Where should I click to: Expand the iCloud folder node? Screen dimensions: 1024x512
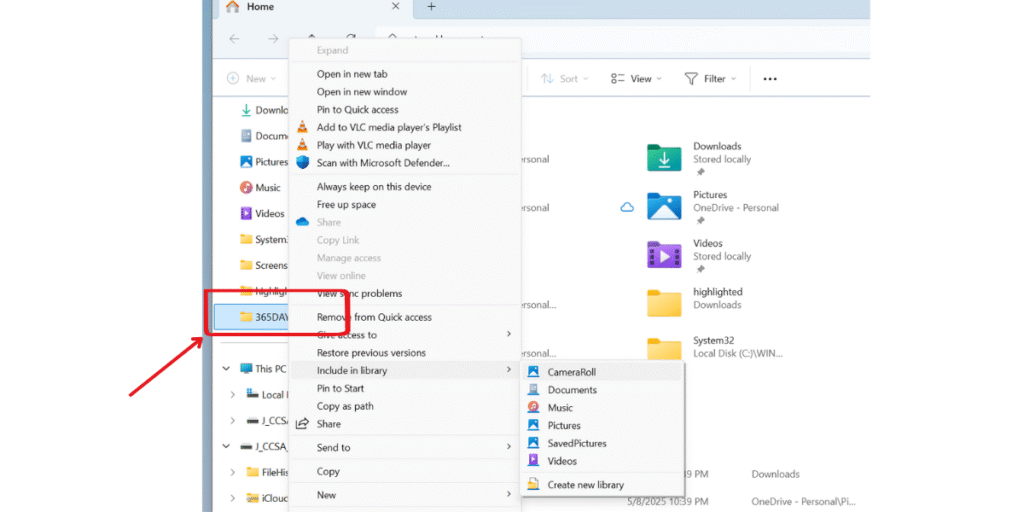coord(232,498)
